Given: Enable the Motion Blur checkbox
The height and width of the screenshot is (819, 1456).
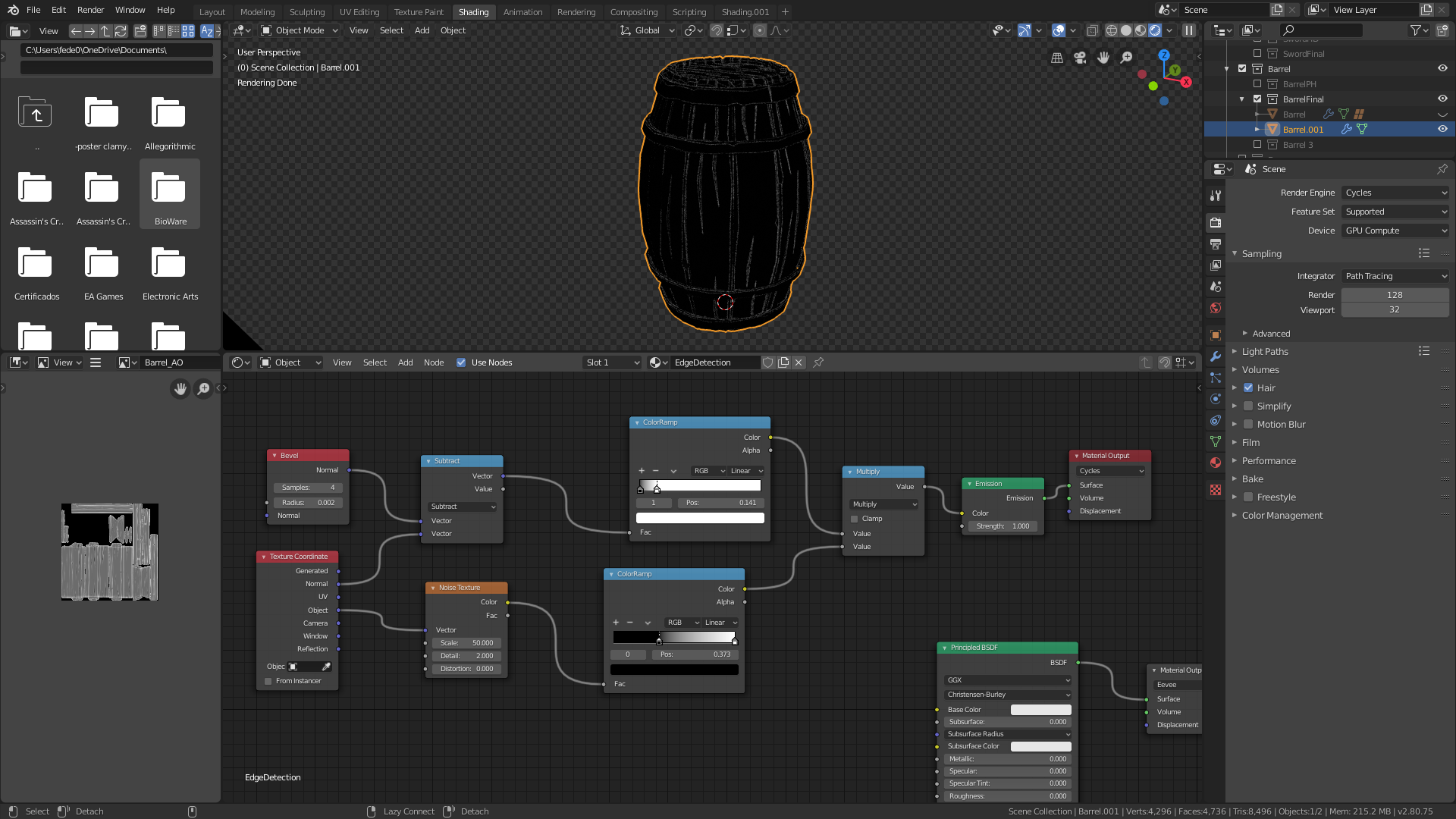Looking at the screenshot, I should coord(1248,425).
